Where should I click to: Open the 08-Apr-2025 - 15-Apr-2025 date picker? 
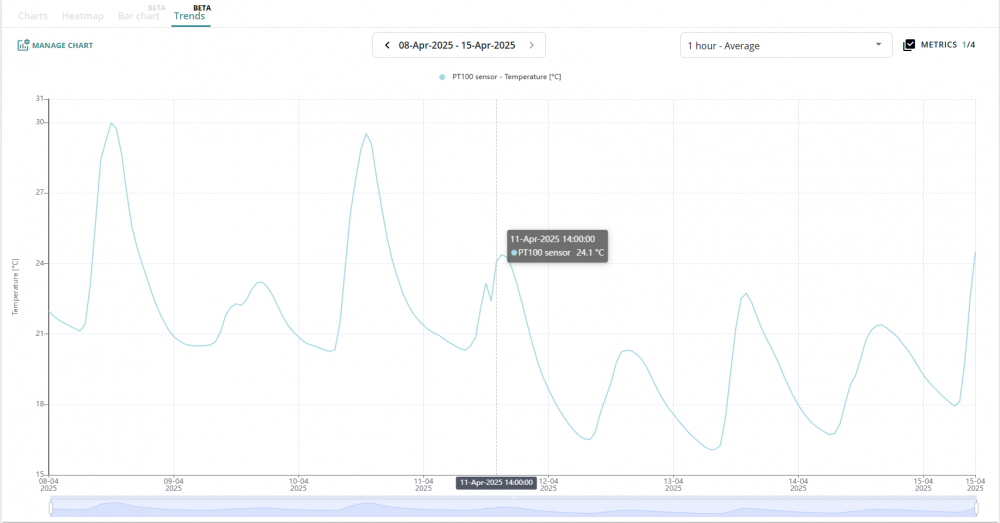tap(458, 45)
